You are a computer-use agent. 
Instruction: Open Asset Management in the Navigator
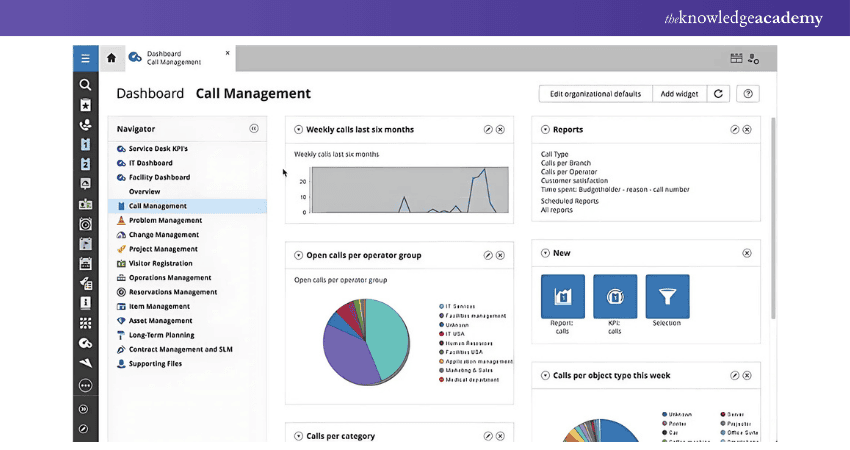[160, 321]
